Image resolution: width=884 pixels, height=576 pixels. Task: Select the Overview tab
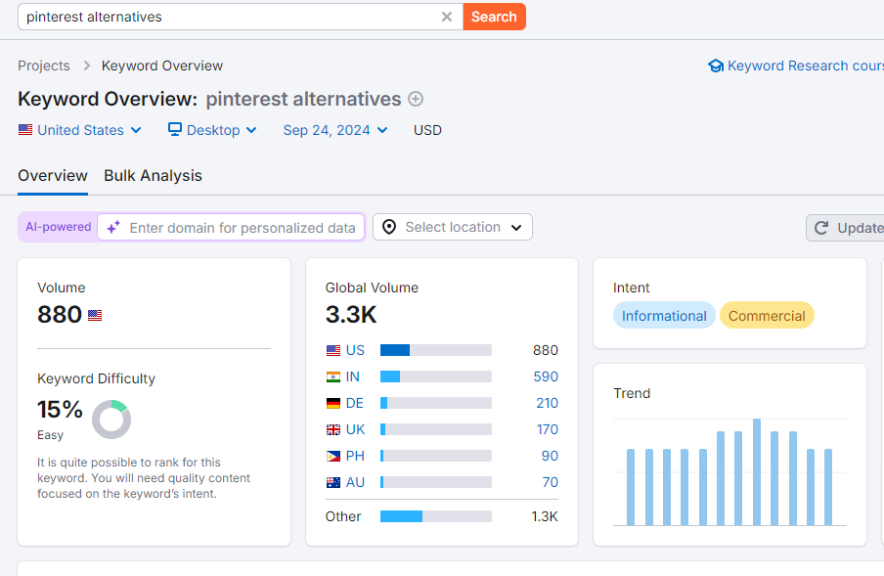tap(53, 176)
